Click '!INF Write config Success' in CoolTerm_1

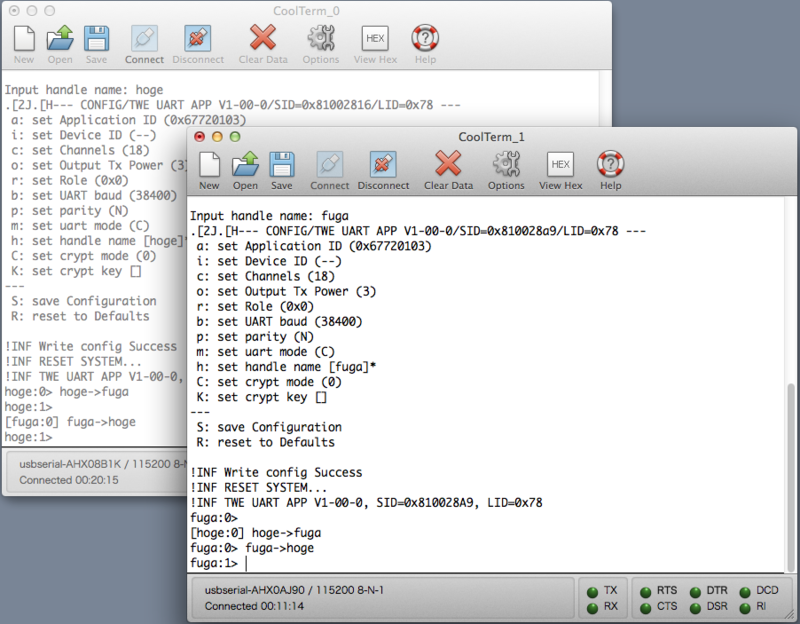pos(276,472)
